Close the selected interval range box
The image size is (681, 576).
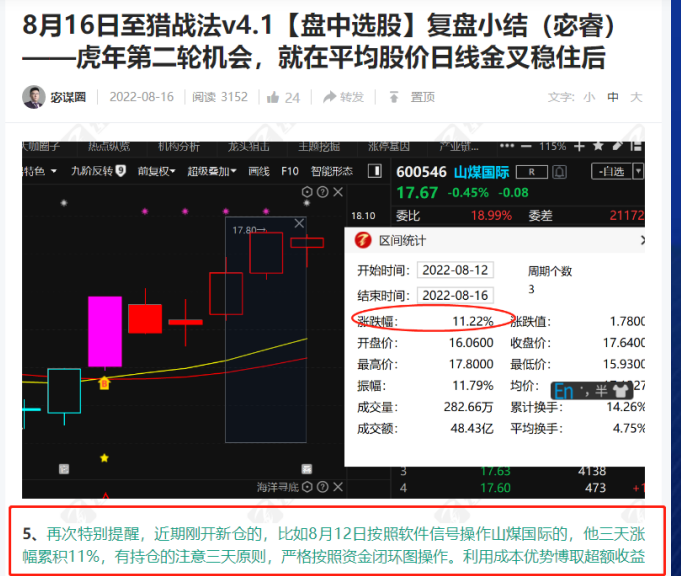pos(299,223)
